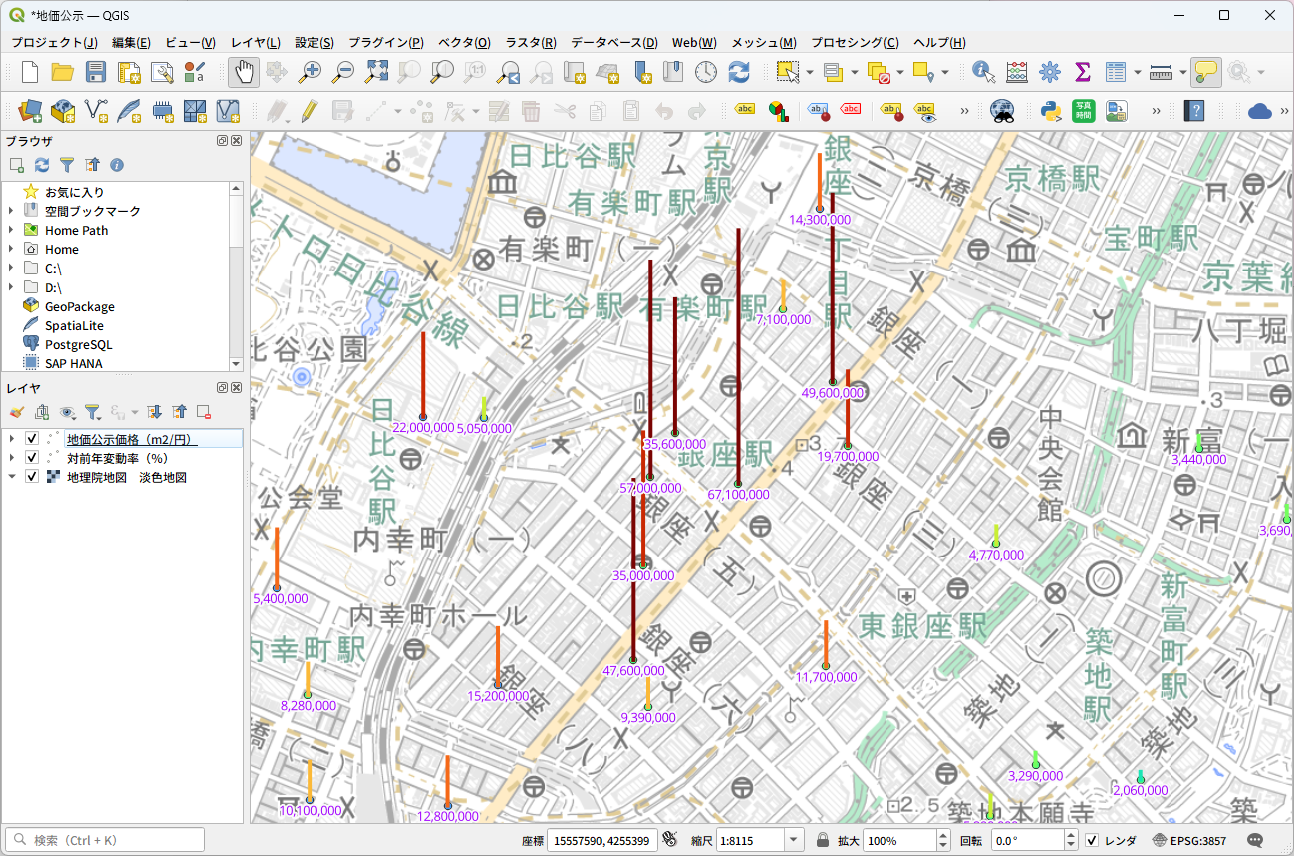Open the 縮尺 scale dropdown
This screenshot has height=856, width=1294.
(x=795, y=840)
